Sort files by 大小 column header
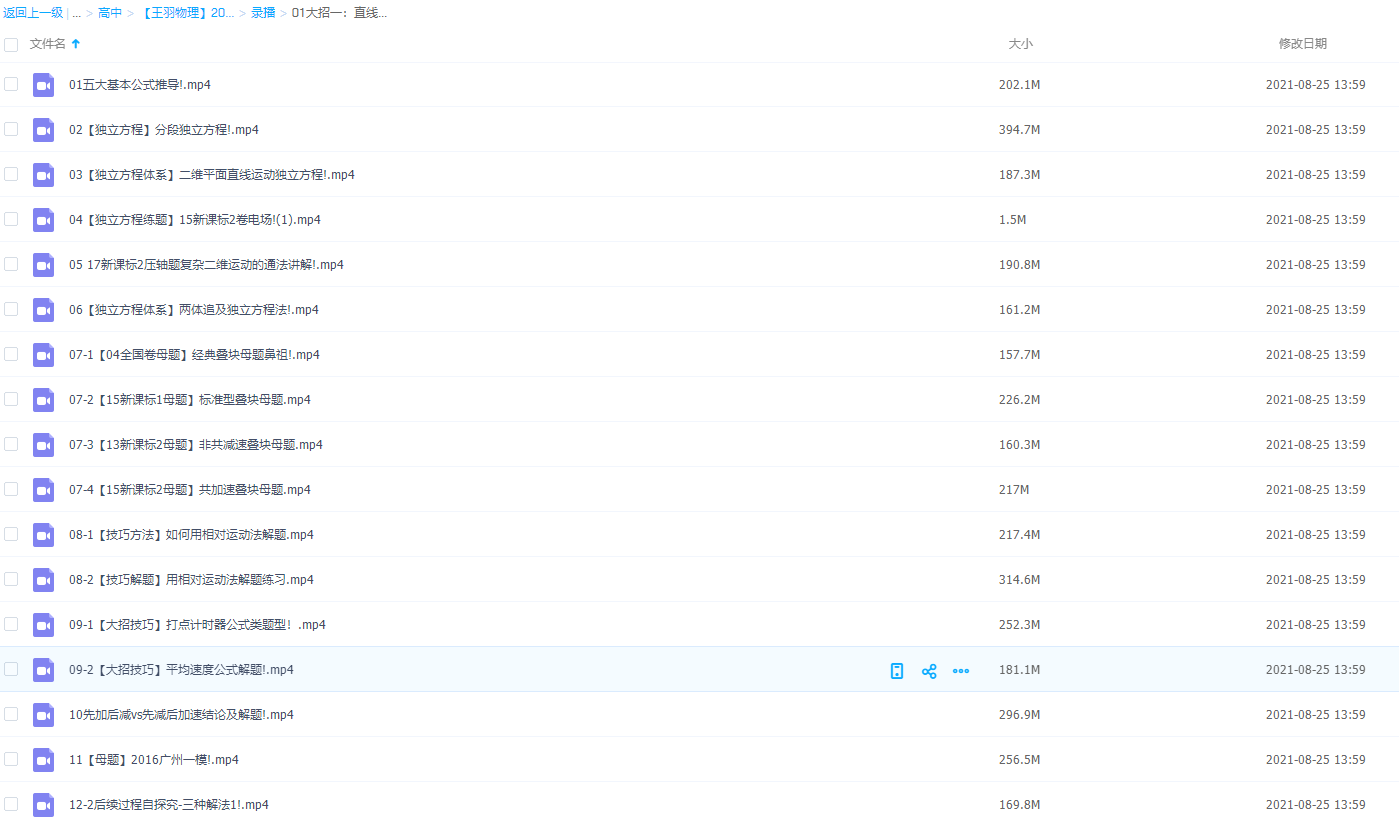The height and width of the screenshot is (823, 1399). 1020,44
